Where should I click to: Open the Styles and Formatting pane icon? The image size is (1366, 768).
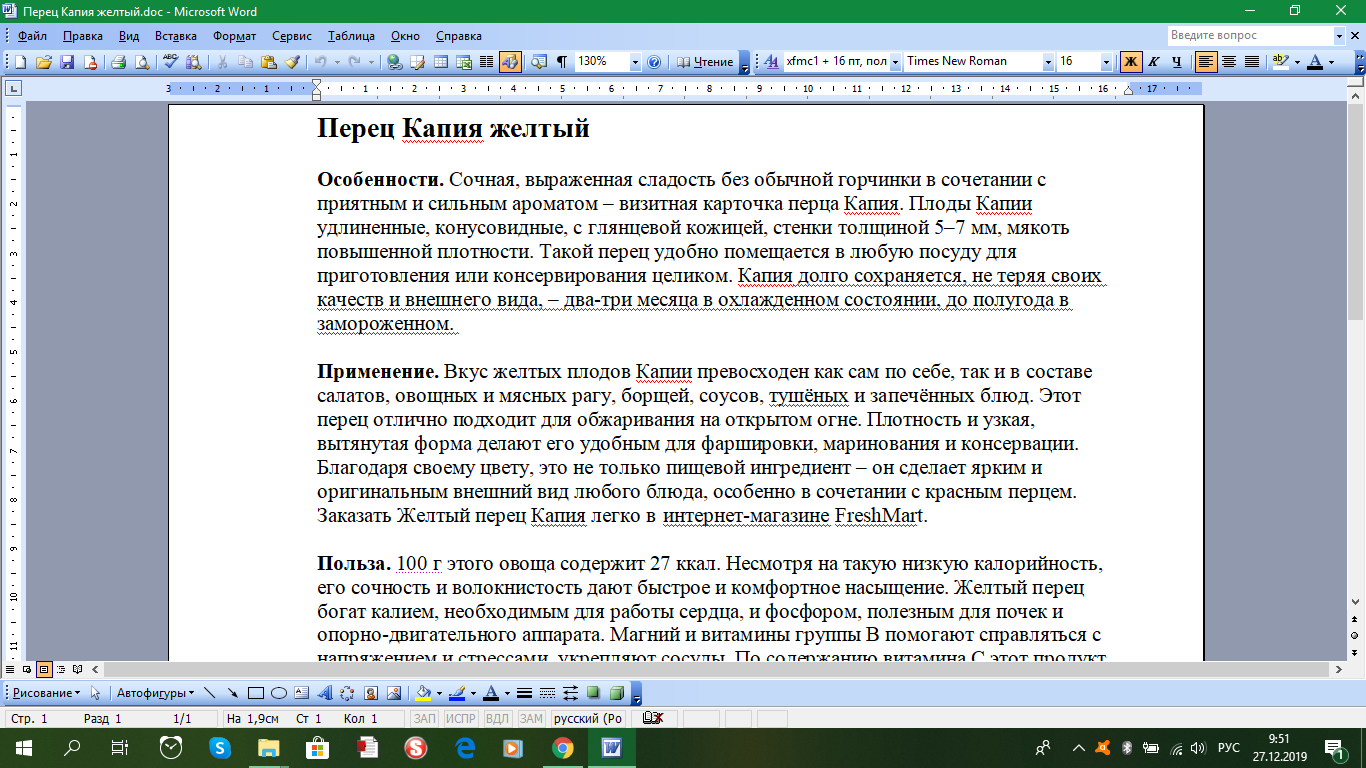(771, 61)
